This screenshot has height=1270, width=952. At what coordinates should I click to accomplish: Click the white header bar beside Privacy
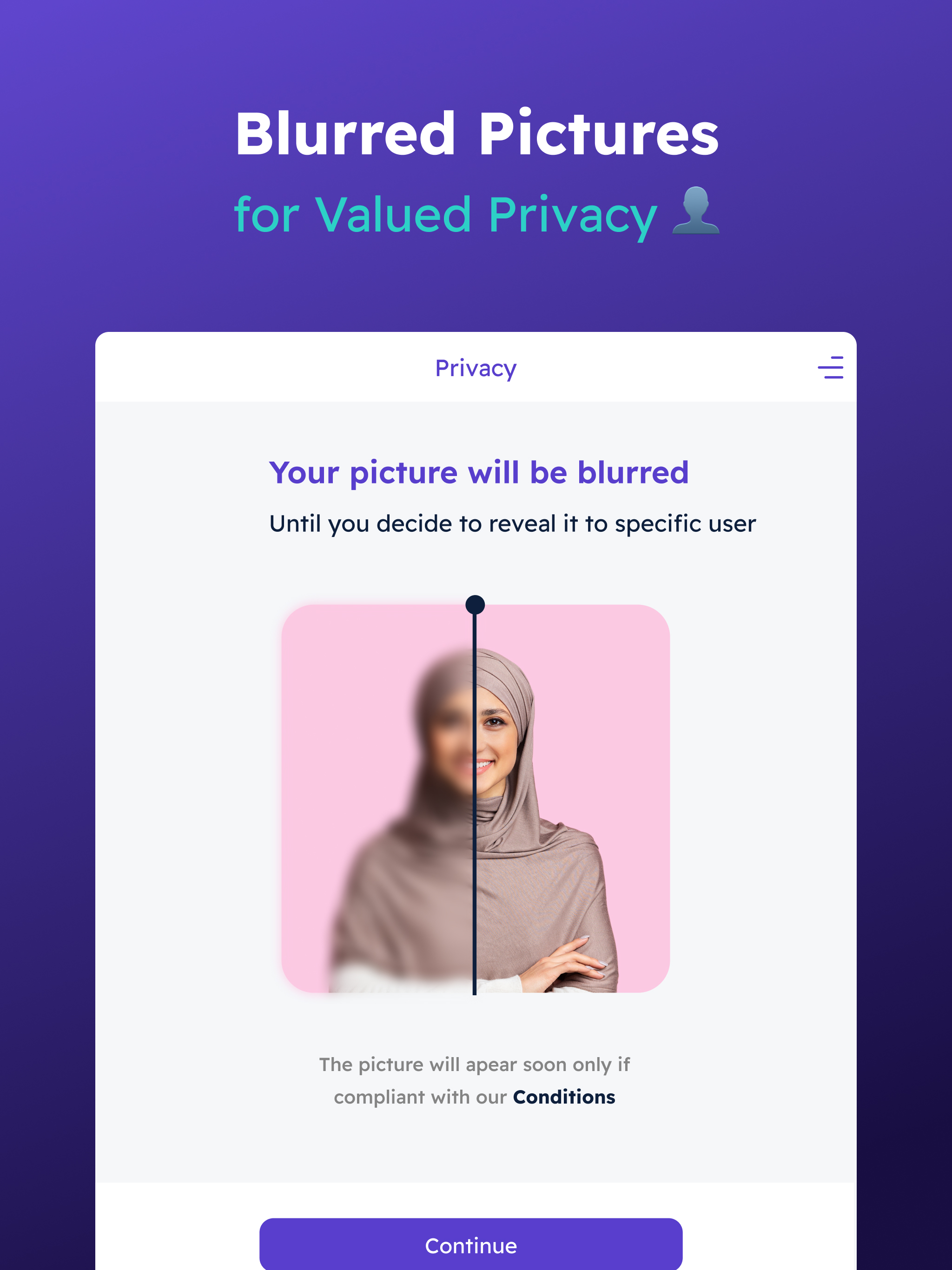pyautogui.click(x=661, y=367)
